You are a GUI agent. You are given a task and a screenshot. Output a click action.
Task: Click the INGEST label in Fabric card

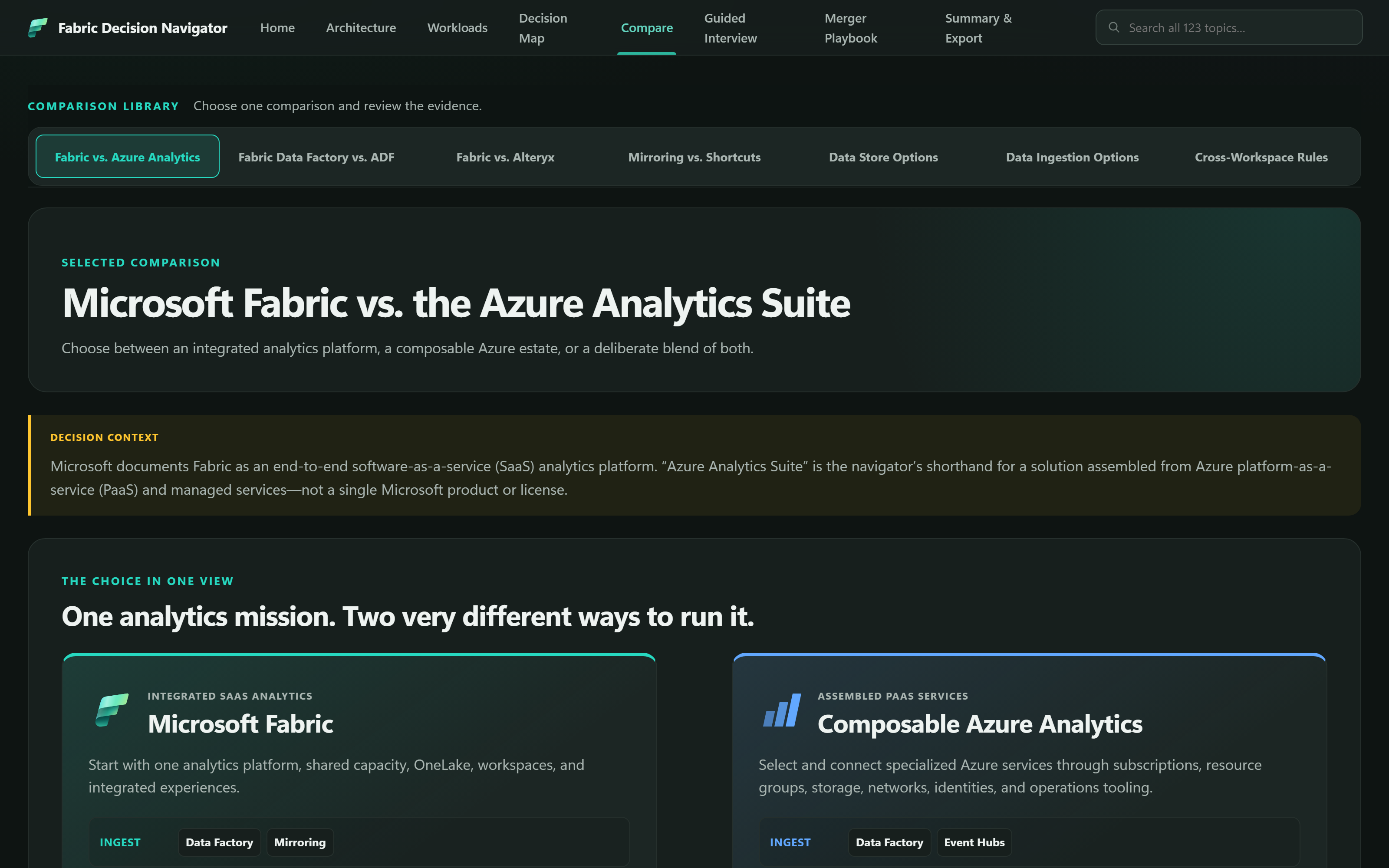(x=120, y=842)
